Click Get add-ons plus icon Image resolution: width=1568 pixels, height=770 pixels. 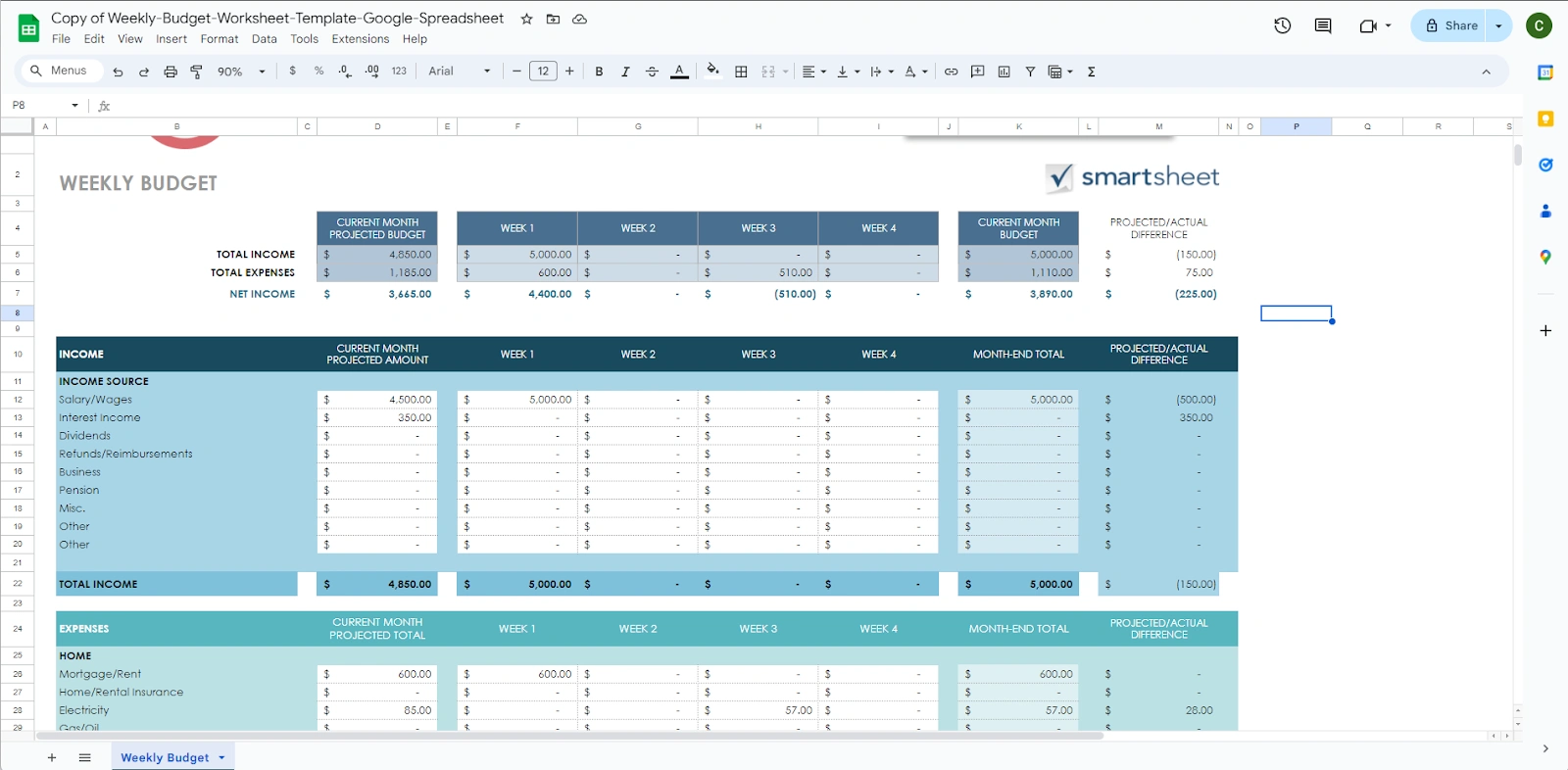coord(1545,330)
